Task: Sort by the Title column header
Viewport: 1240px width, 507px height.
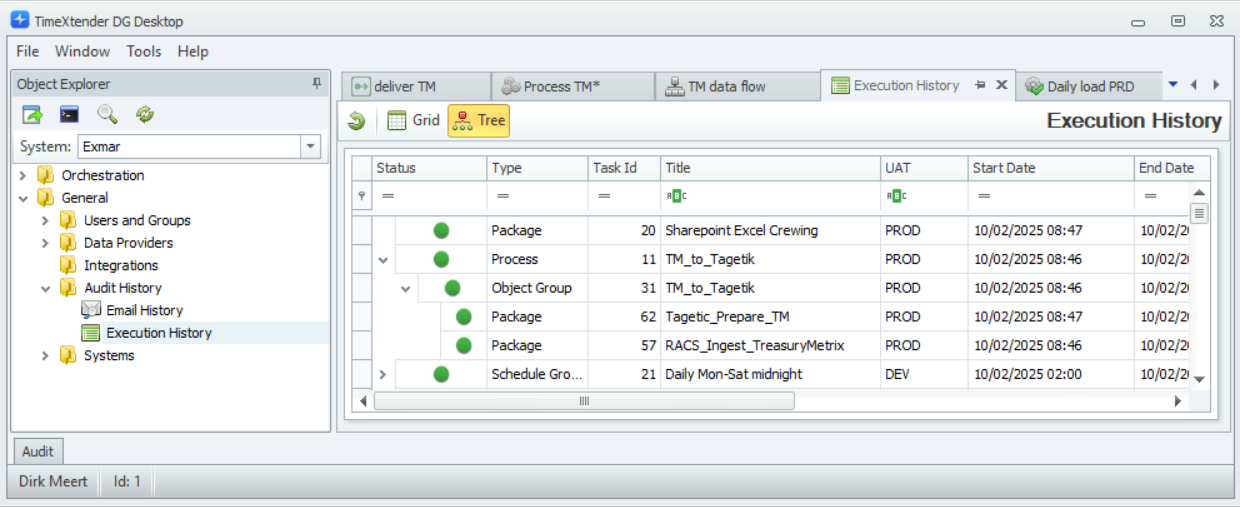Action: (770, 168)
